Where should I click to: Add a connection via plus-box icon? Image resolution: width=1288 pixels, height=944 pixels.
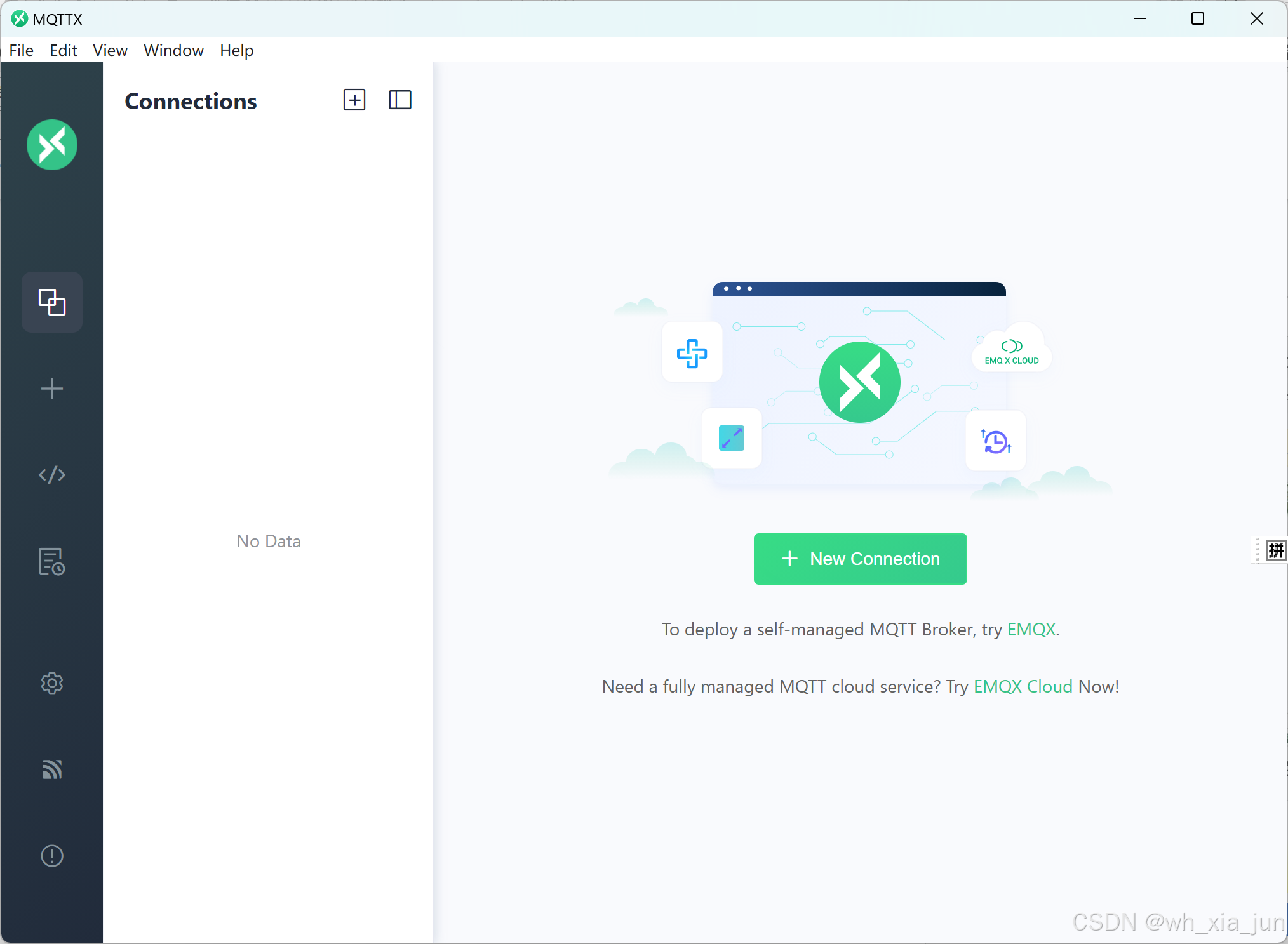(x=354, y=100)
